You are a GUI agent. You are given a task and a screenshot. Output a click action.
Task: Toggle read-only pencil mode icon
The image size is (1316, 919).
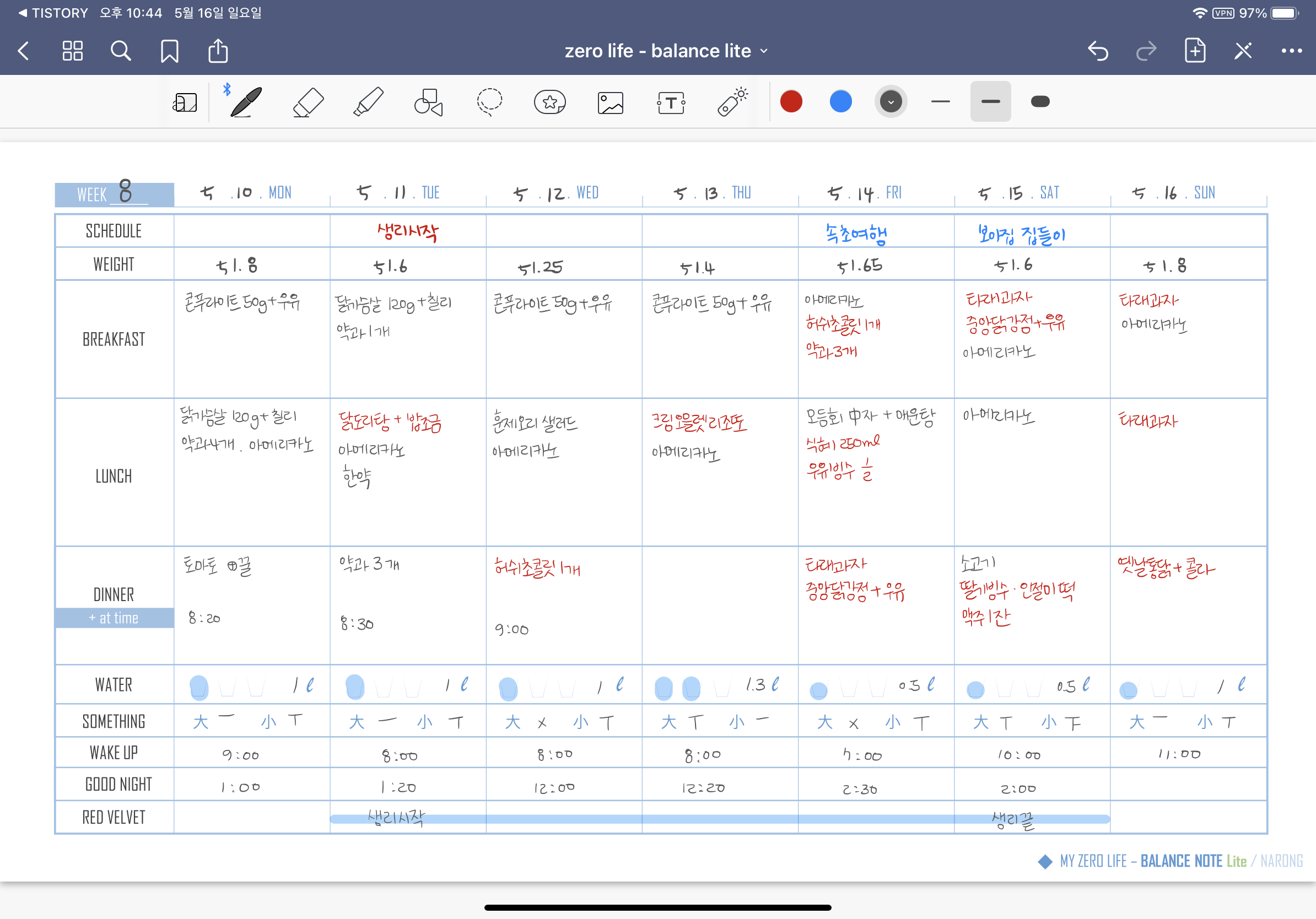(x=1243, y=51)
